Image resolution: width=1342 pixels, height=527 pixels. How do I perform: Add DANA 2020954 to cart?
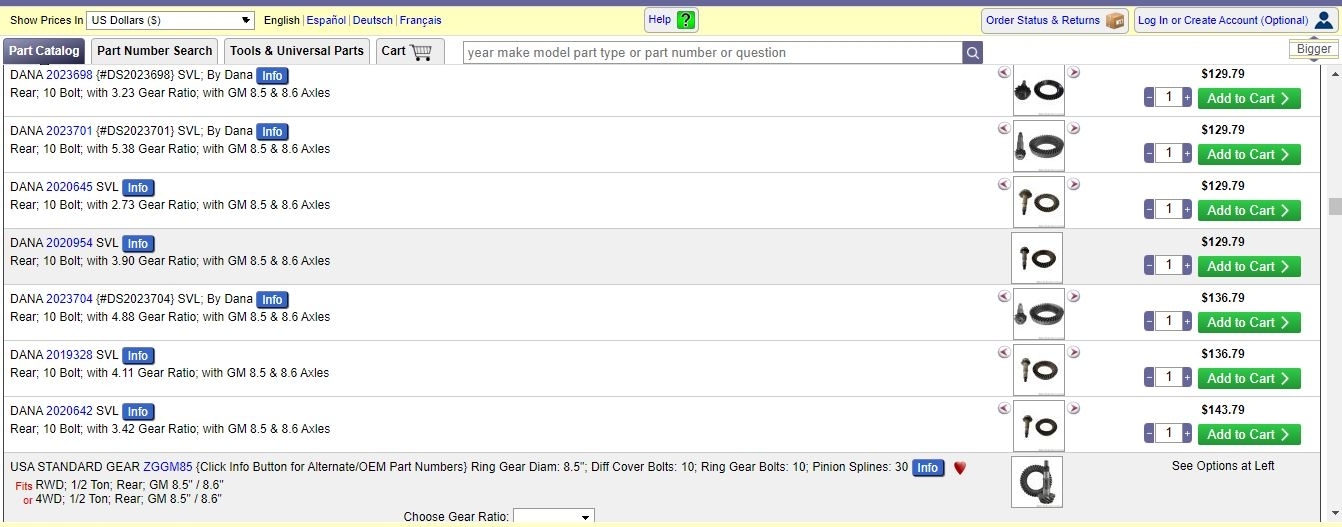(x=1248, y=266)
